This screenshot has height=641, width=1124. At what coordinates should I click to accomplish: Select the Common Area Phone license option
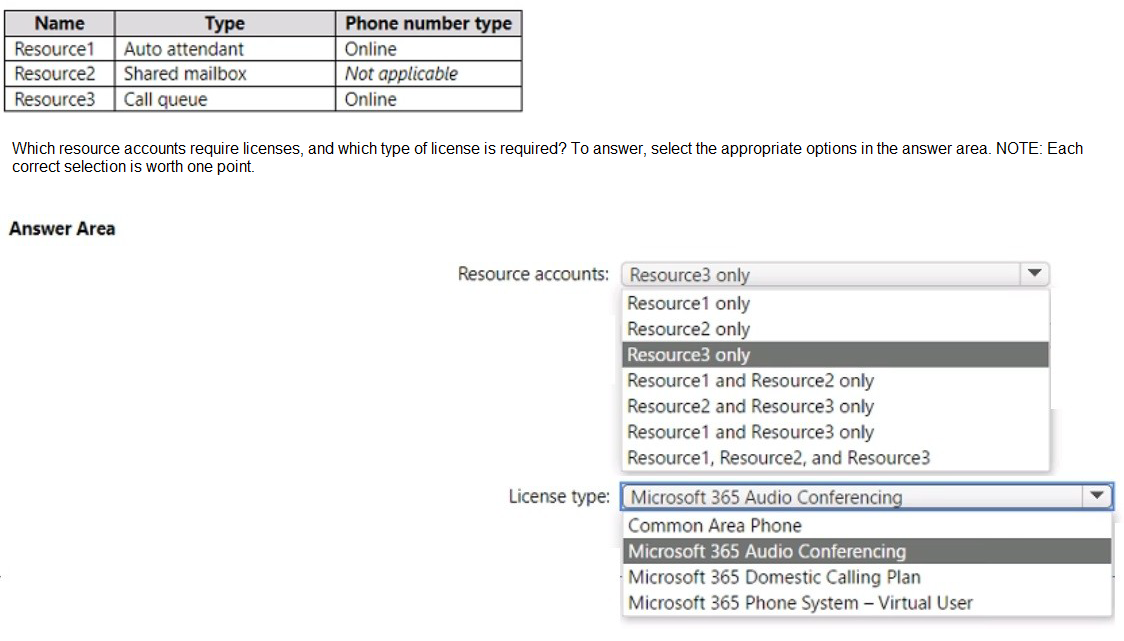click(x=714, y=526)
